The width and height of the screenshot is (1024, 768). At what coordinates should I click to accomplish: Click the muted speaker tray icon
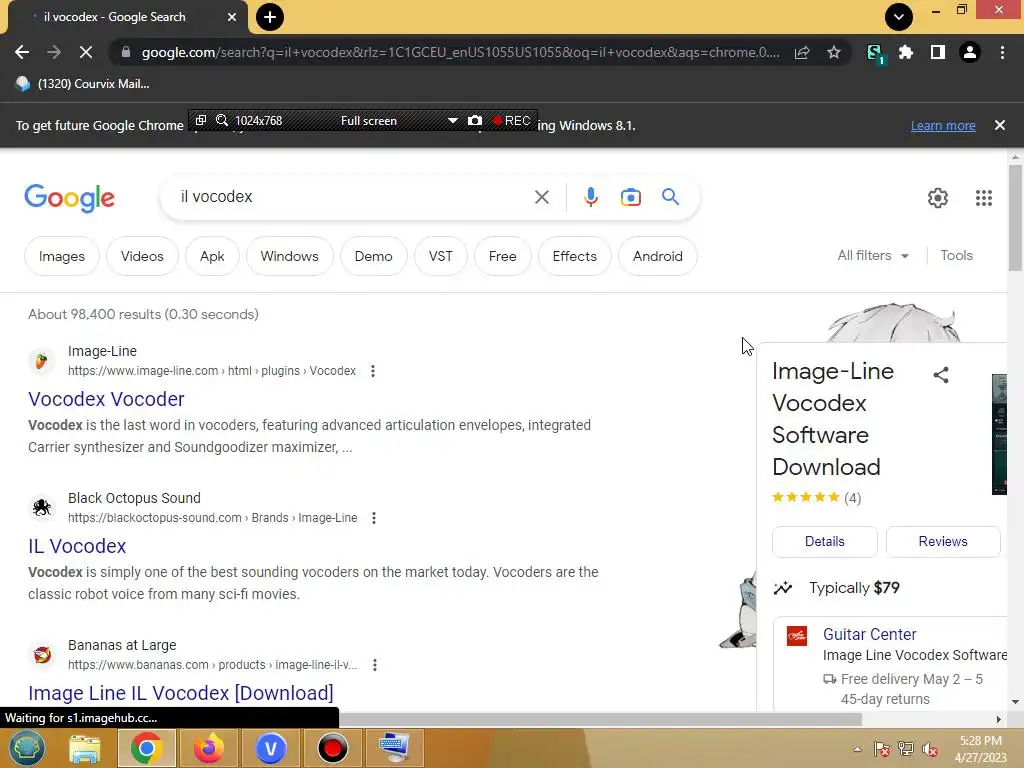click(x=930, y=749)
